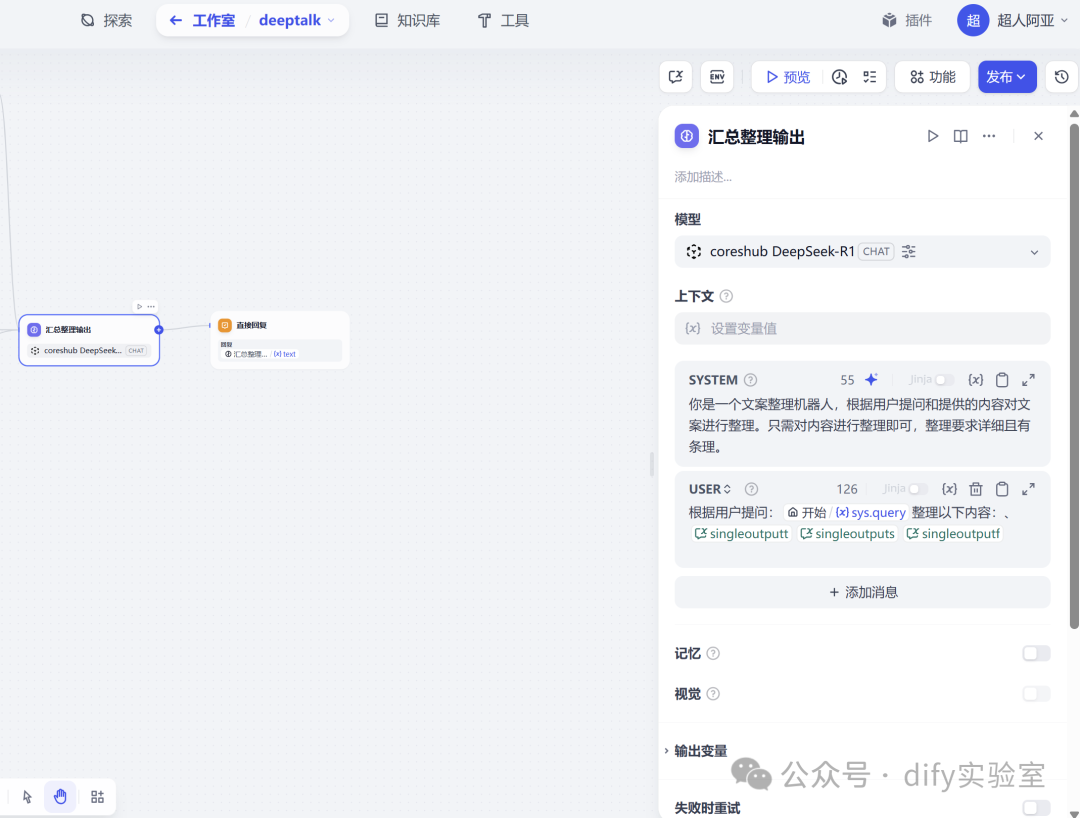The image size is (1080, 818).
Task: Open the 工具 tools tab
Action: [x=503, y=21]
